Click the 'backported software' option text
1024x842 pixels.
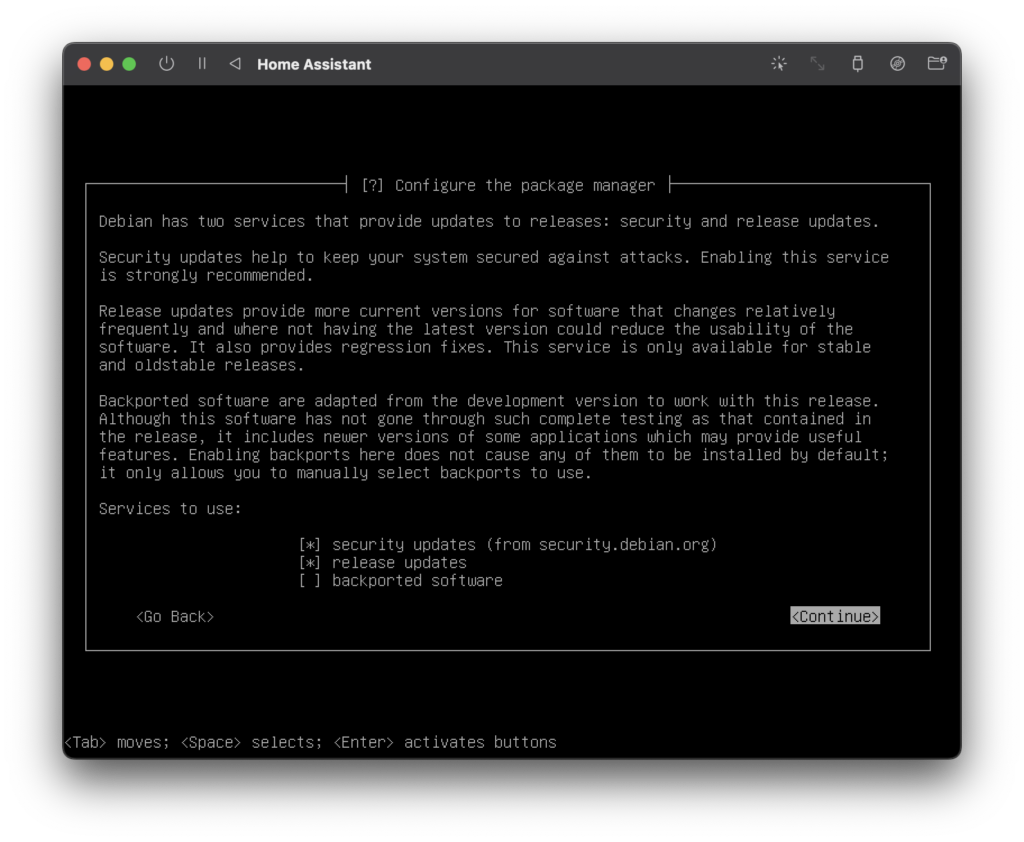pyautogui.click(x=417, y=581)
